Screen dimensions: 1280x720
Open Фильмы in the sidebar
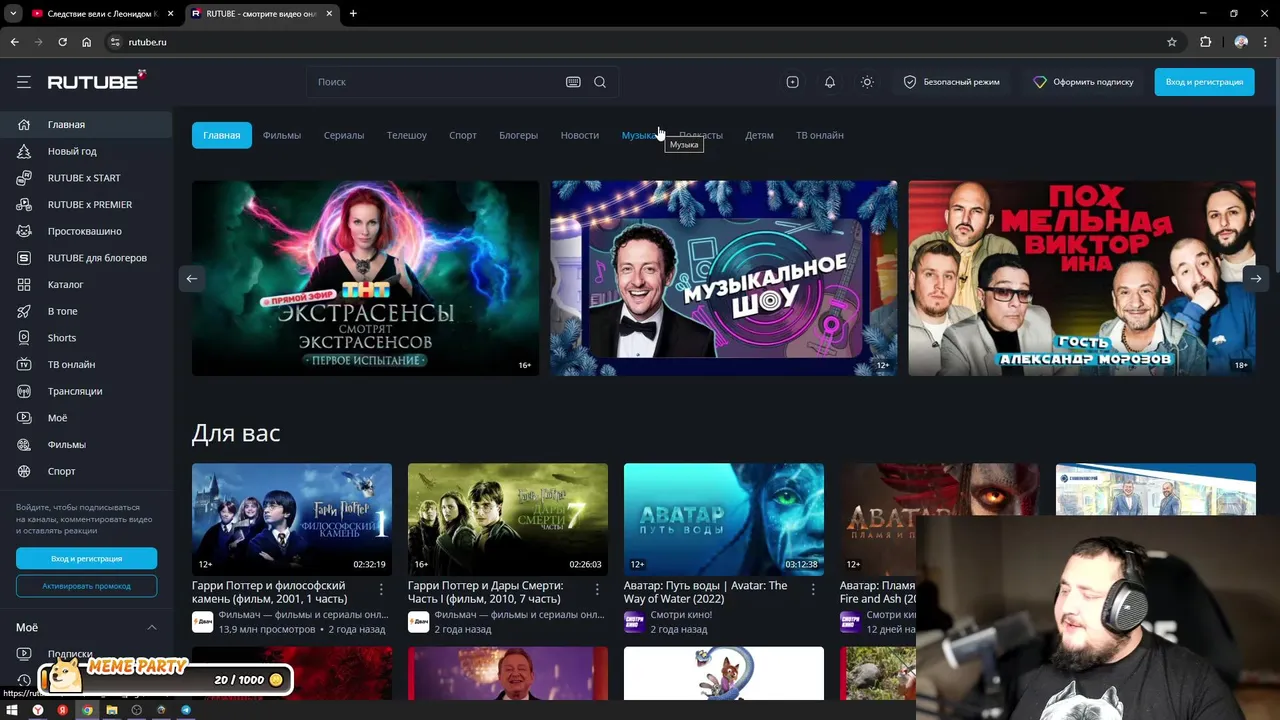tap(86, 445)
